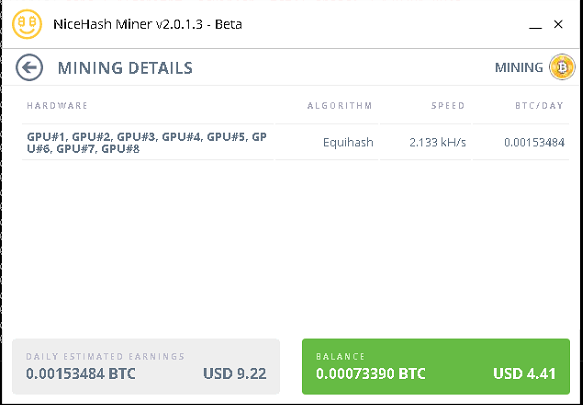Click the BTC/DAY column header
Viewport: 583px width, 405px height.
[539, 106]
